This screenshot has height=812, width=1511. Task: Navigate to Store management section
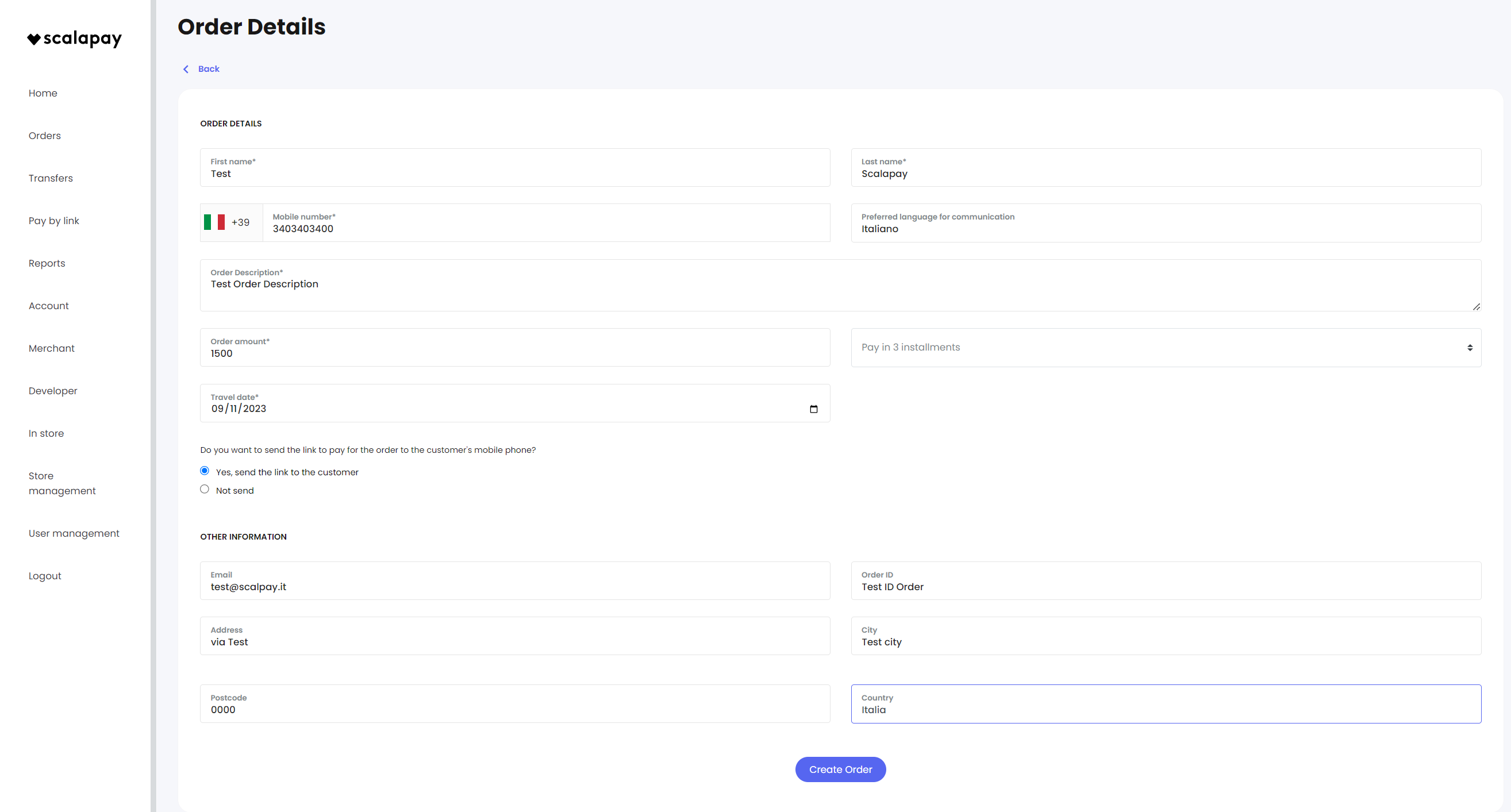pyautogui.click(x=61, y=483)
